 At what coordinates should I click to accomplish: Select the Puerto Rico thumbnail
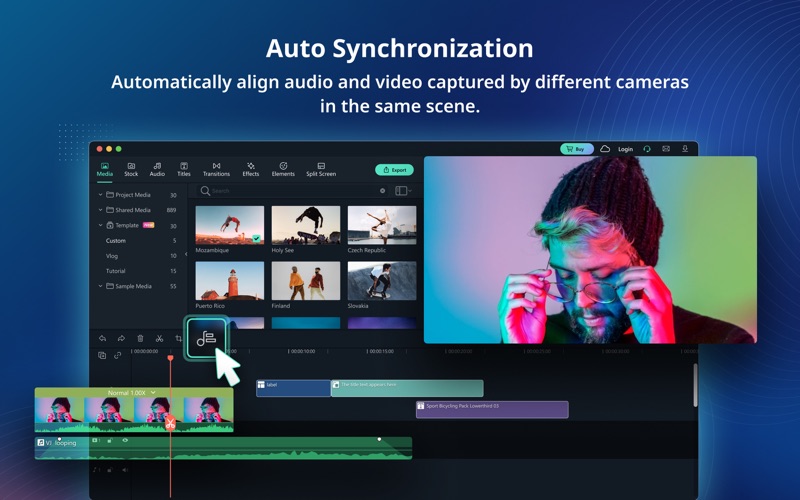pyautogui.click(x=230, y=281)
